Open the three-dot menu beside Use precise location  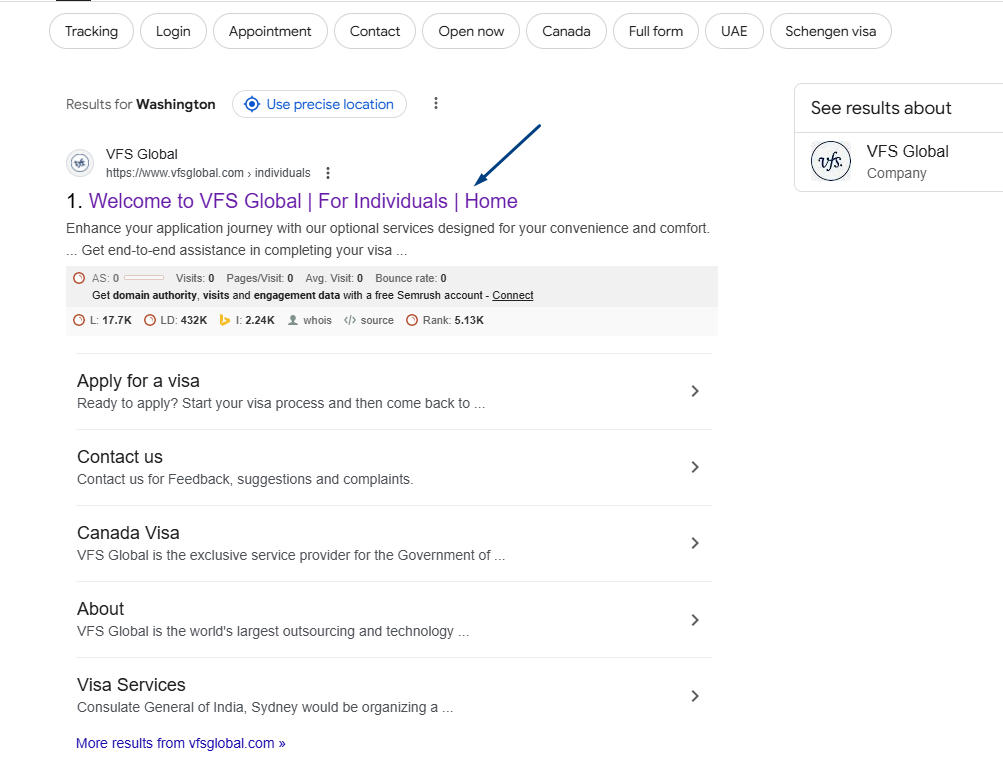coord(436,104)
